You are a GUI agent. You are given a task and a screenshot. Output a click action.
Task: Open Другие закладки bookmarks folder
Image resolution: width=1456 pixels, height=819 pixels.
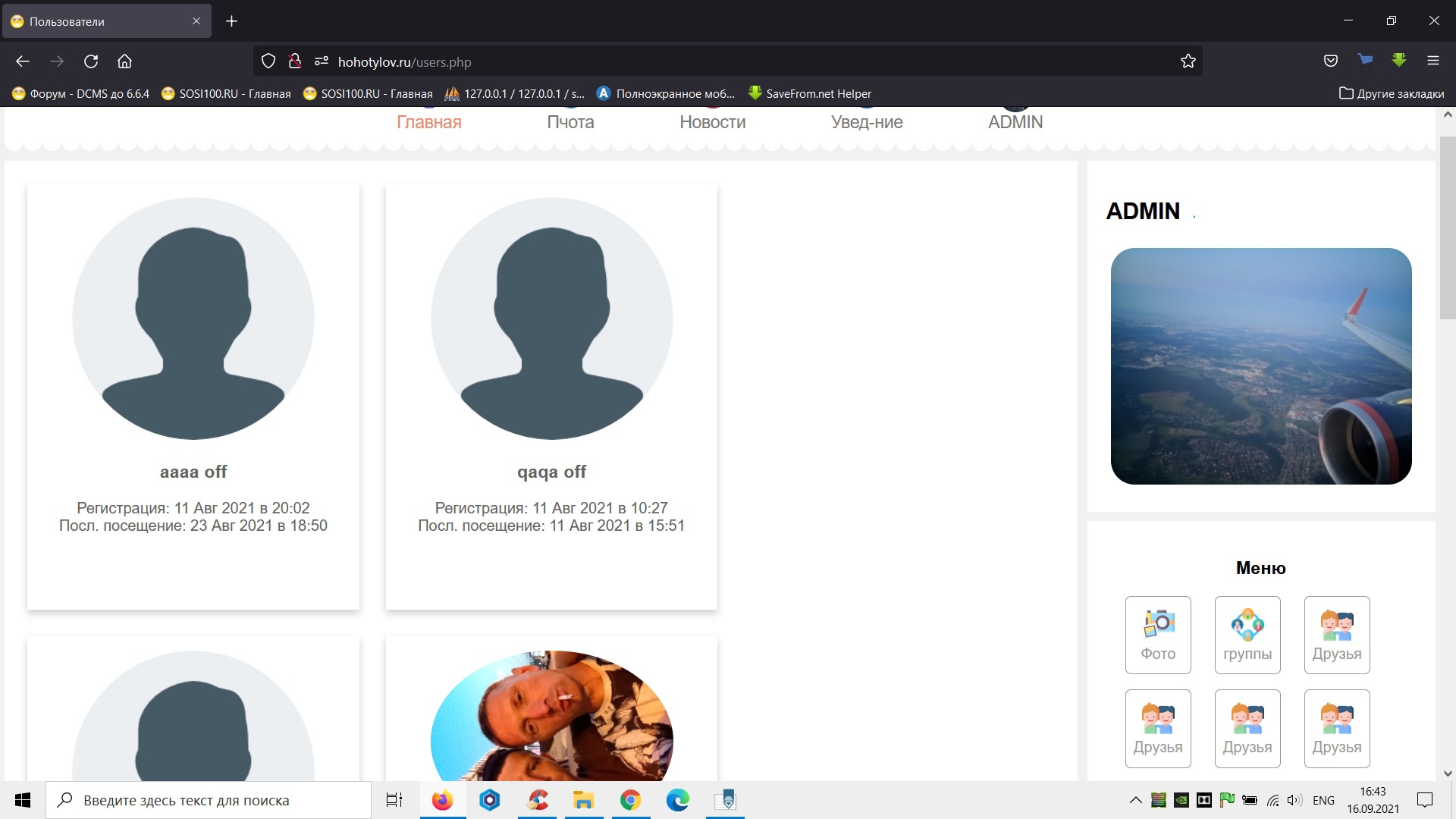[x=1392, y=93]
